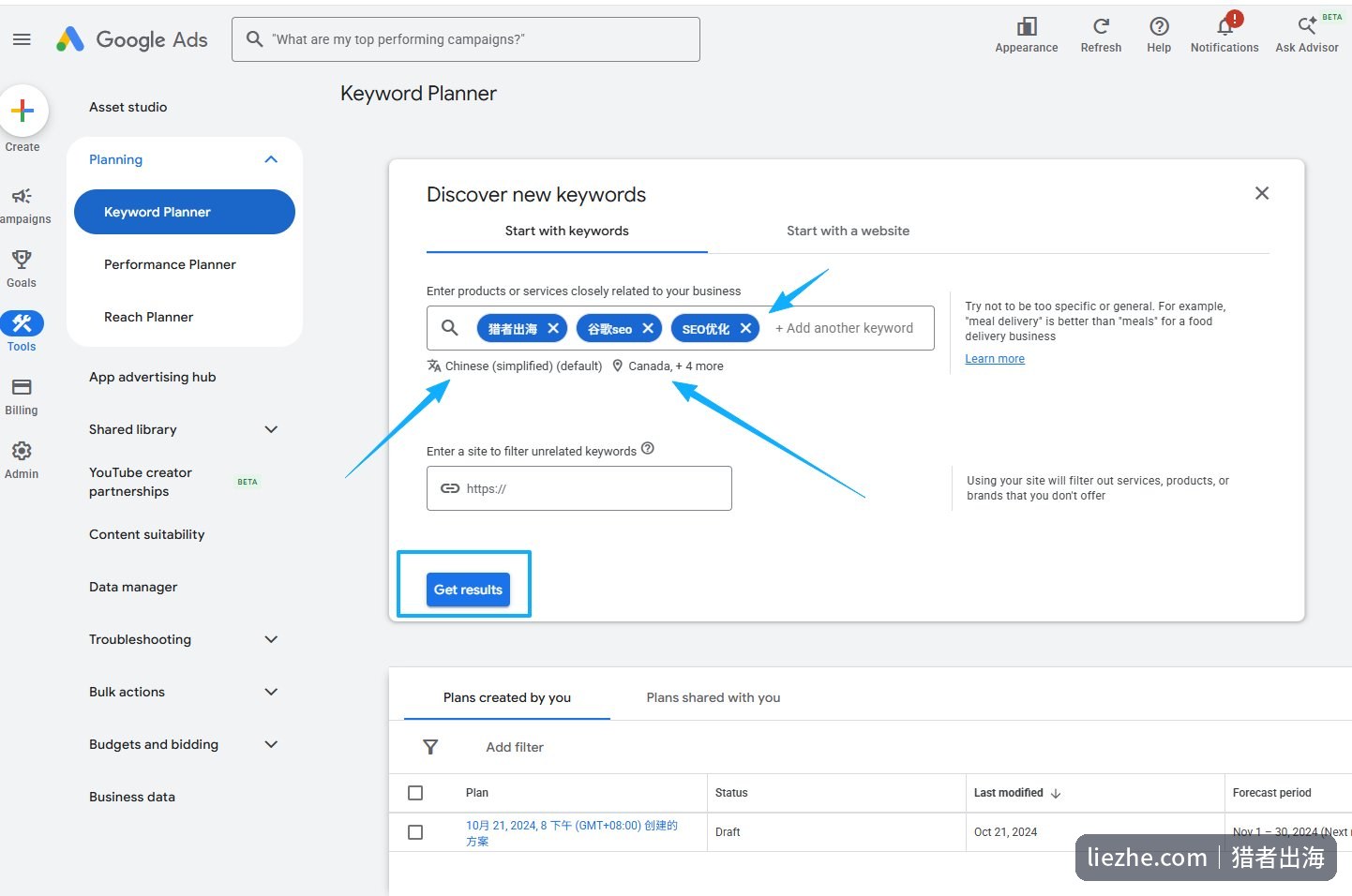Select Plans created by you tab
This screenshot has width=1352, height=896.
[507, 698]
